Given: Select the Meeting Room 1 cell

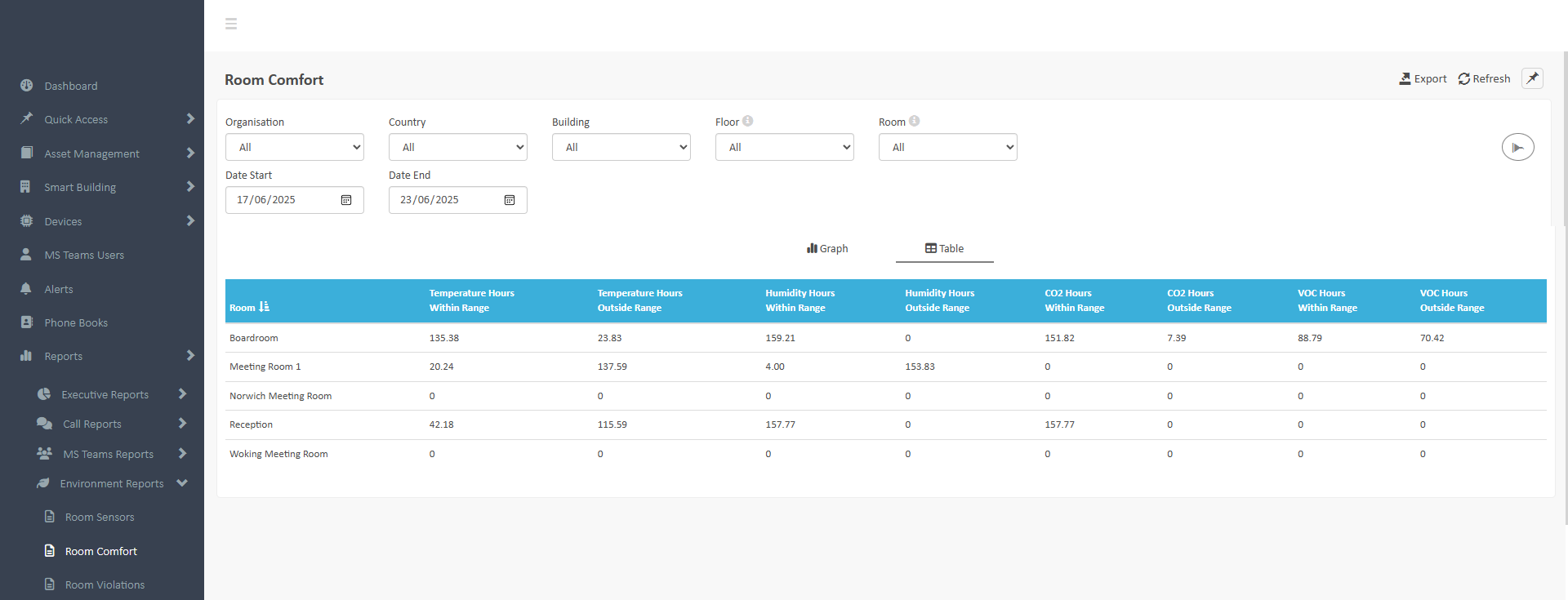Looking at the screenshot, I should [x=265, y=367].
